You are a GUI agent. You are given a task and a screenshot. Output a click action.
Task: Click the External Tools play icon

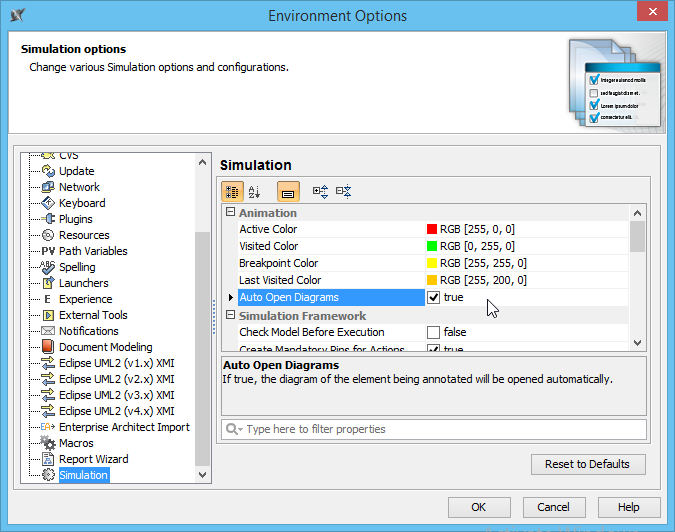(48, 315)
